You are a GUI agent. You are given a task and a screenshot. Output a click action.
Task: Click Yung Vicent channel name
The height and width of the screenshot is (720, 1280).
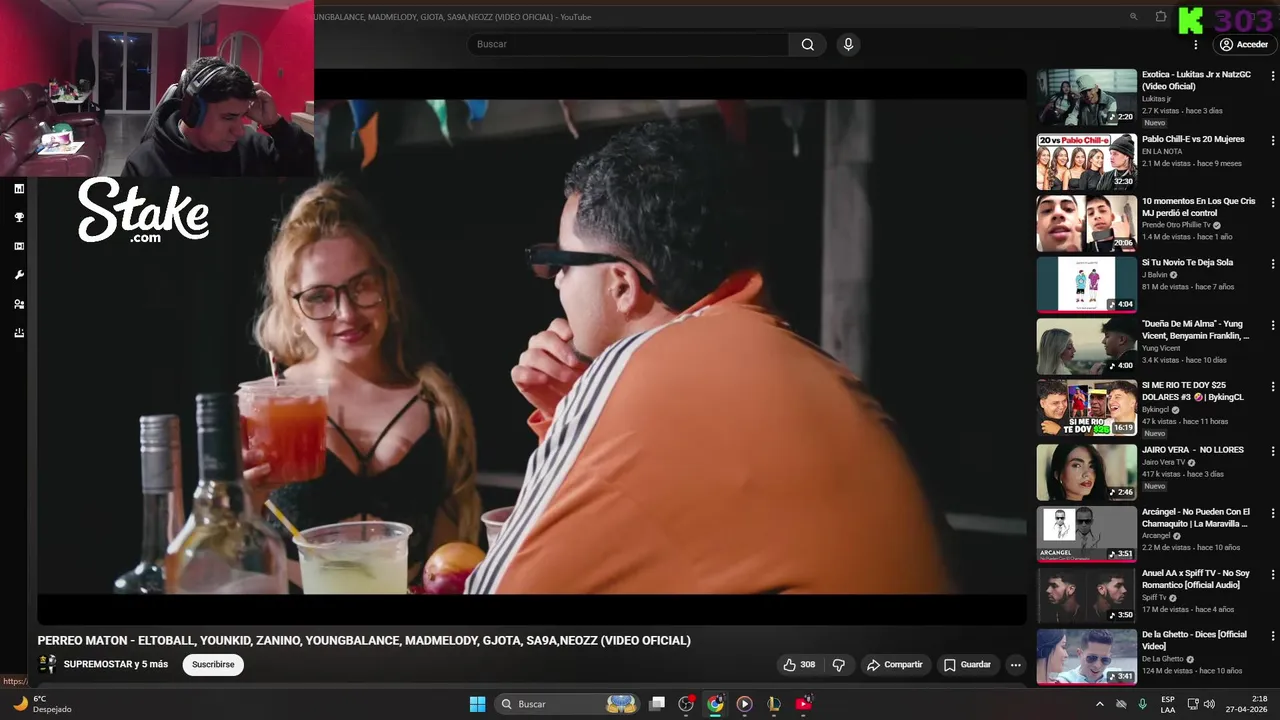(x=1161, y=348)
